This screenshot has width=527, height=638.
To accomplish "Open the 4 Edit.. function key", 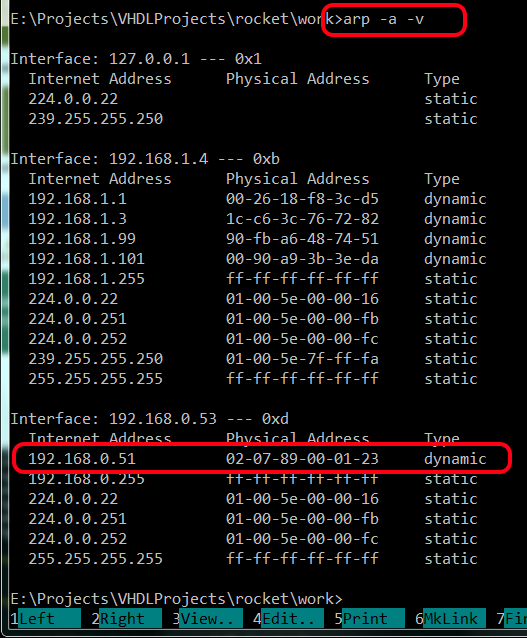I will pos(289,619).
